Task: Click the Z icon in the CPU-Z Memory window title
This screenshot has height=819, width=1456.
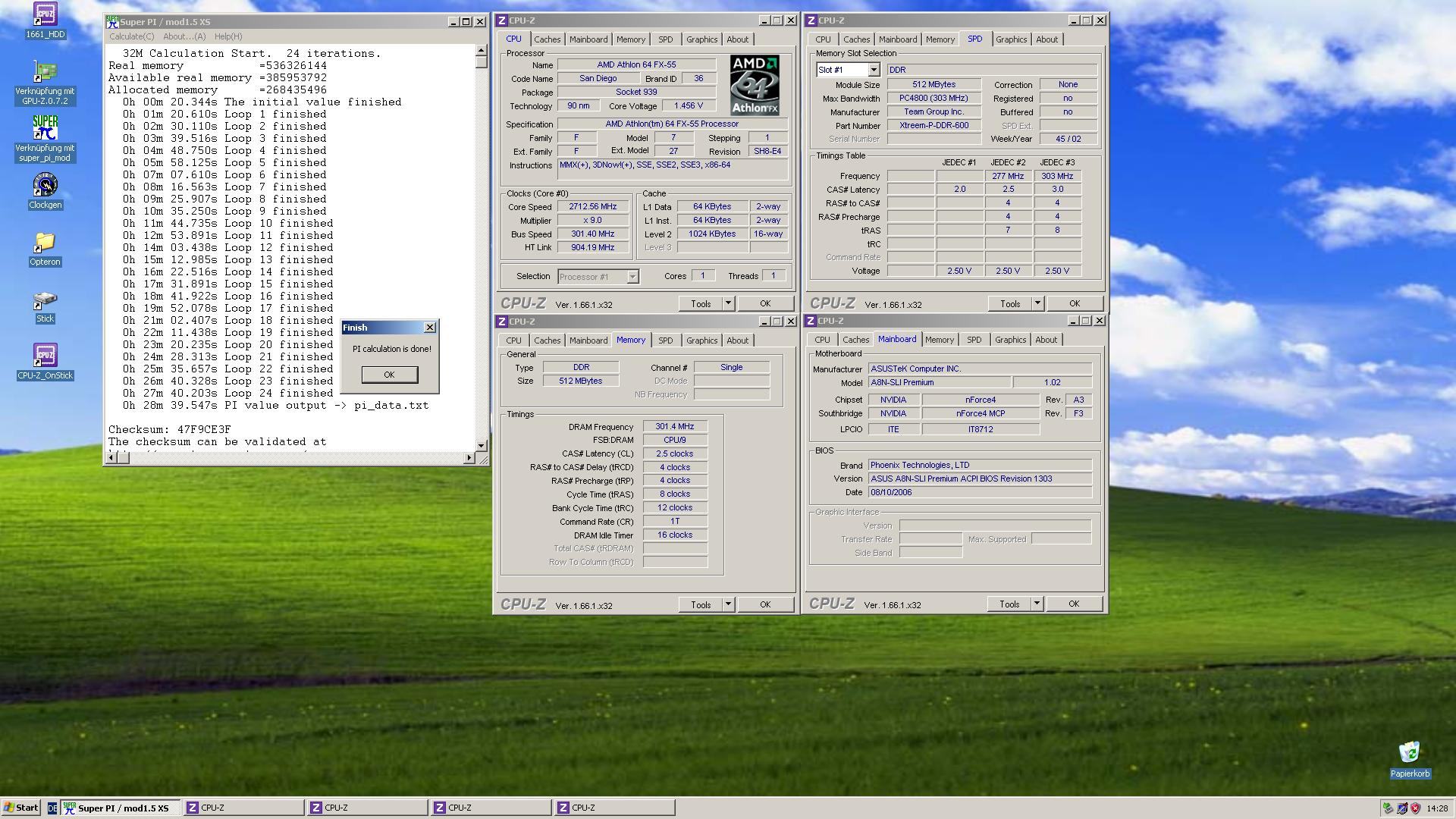Action: [502, 322]
